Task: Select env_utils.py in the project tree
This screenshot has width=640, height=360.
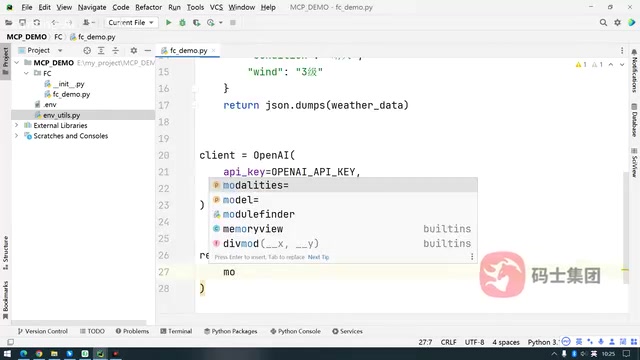Action: pos(61,115)
